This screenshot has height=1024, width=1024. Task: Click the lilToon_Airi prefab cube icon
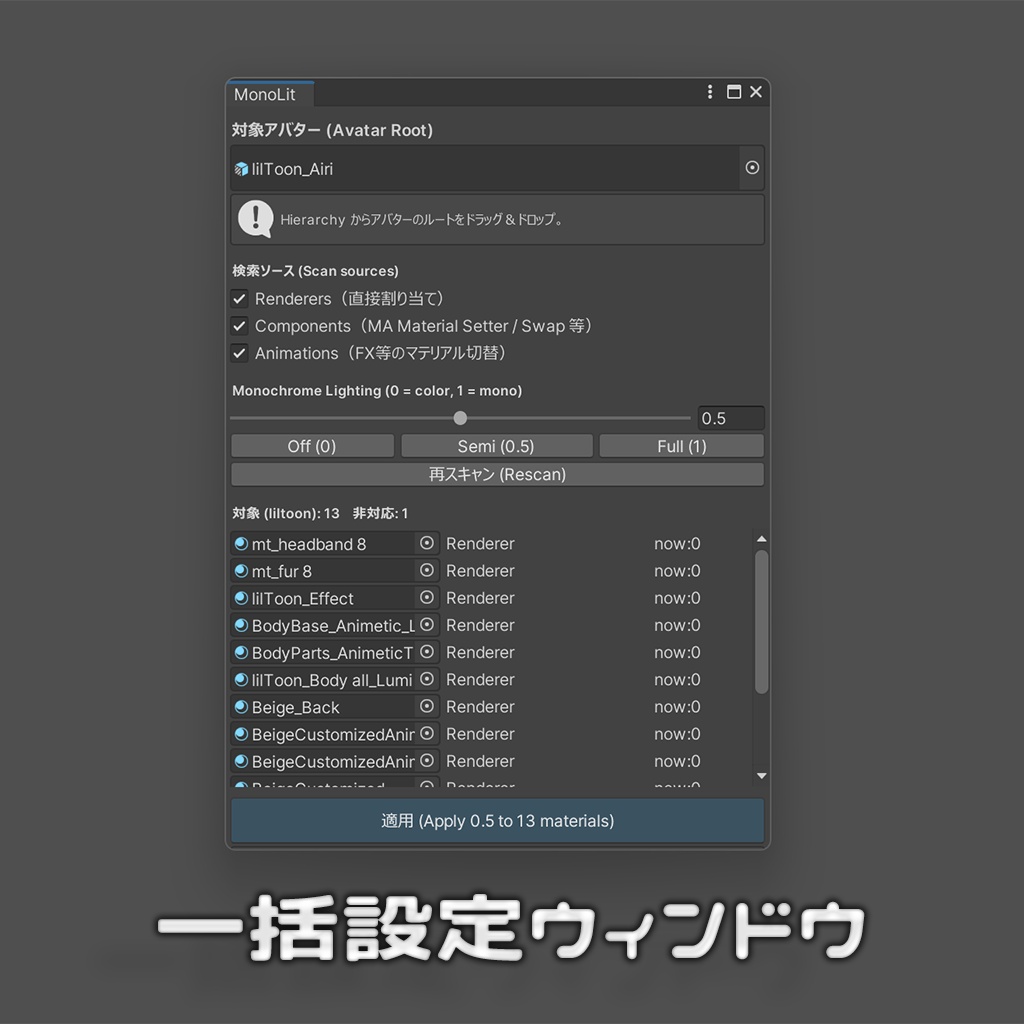(x=241, y=169)
